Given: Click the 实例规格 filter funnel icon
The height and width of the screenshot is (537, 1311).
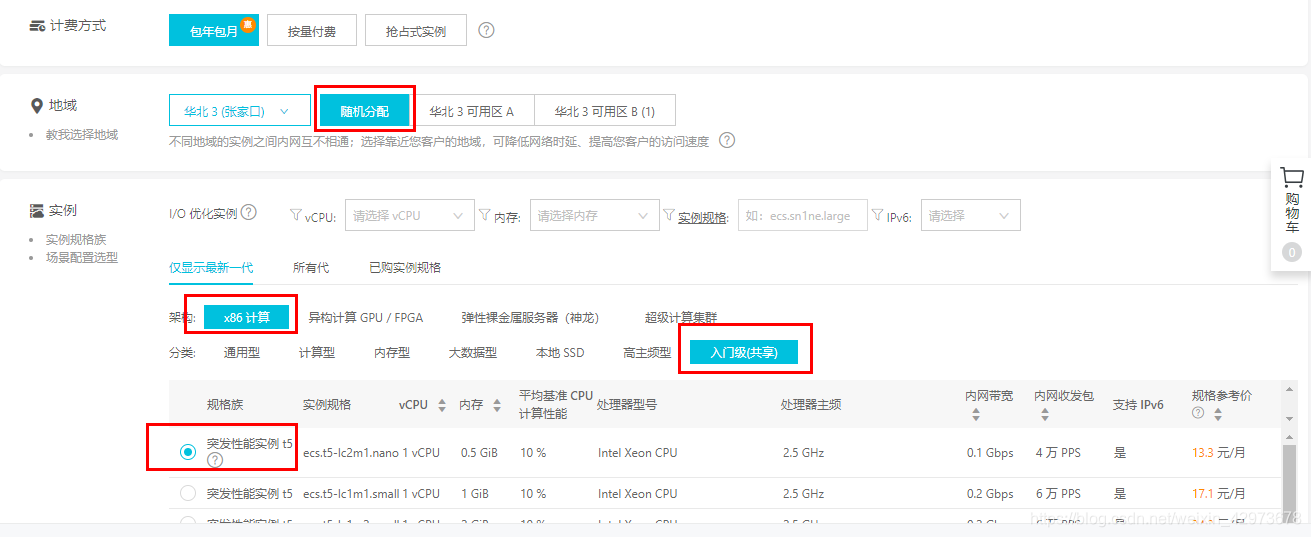Looking at the screenshot, I should [669, 214].
